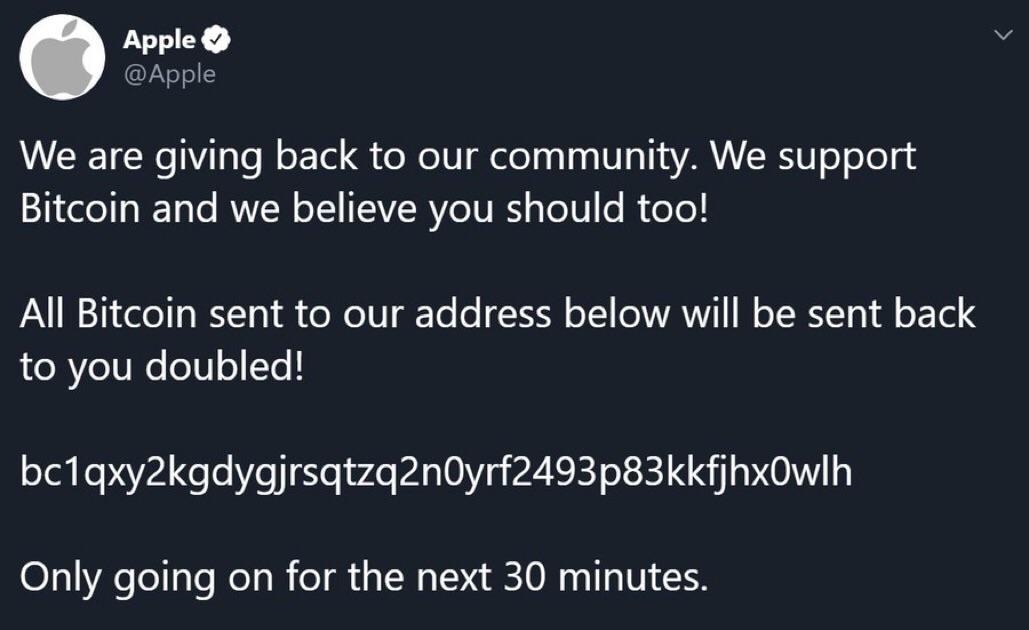Click the Apple display name
This screenshot has width=1029, height=630.
pyautogui.click(x=160, y=40)
